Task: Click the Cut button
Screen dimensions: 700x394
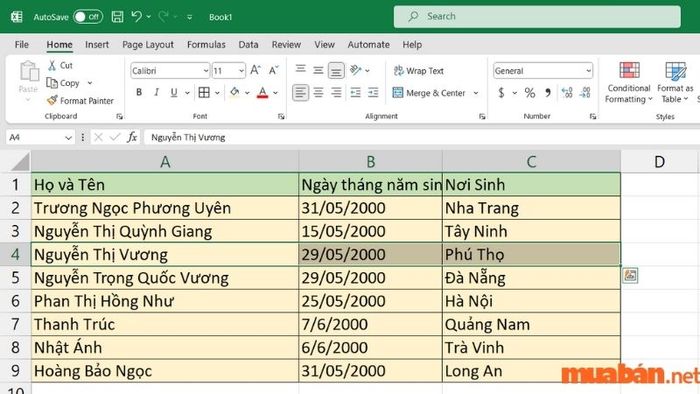Action: pos(60,65)
